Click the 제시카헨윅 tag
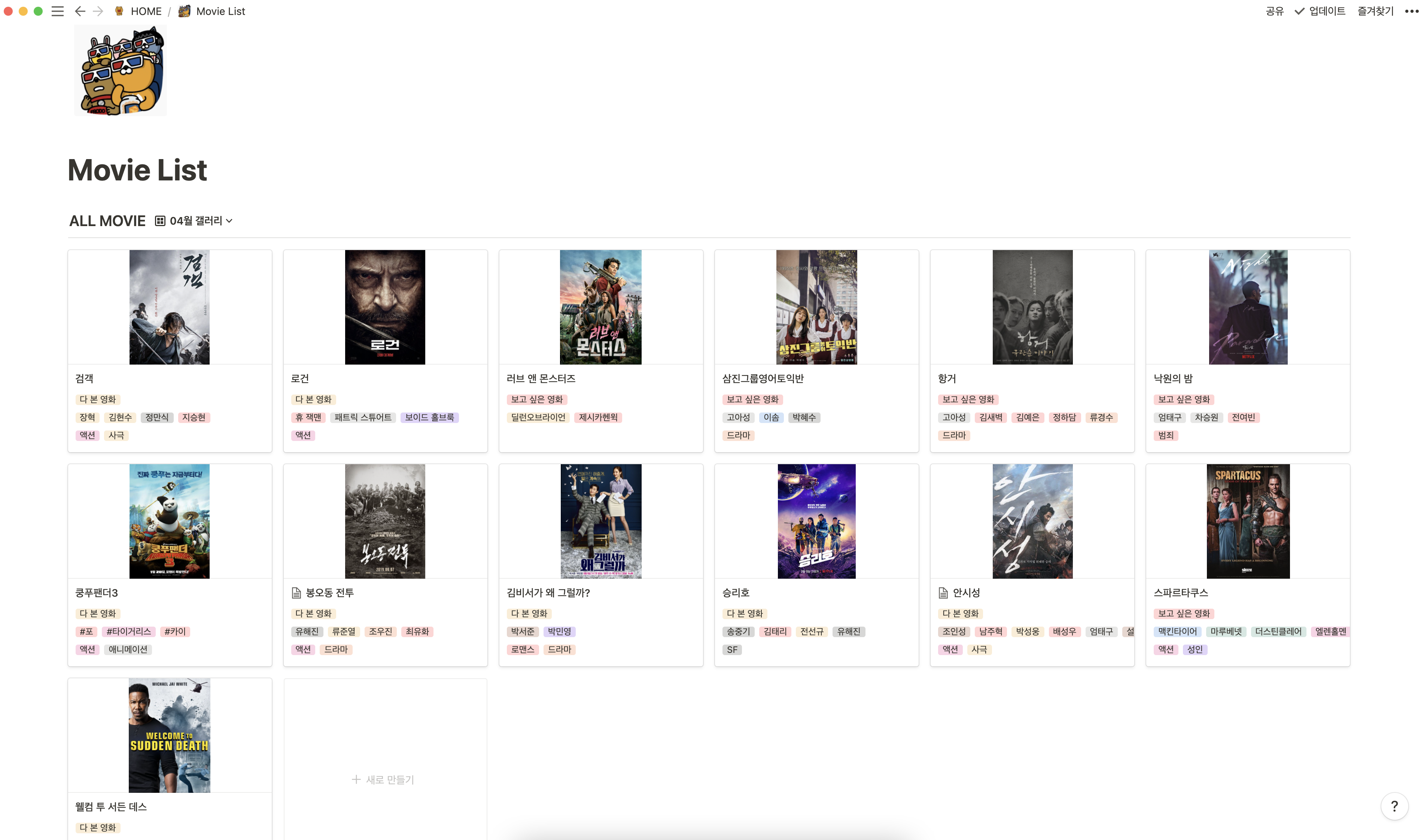Image resolution: width=1424 pixels, height=840 pixels. click(x=598, y=417)
